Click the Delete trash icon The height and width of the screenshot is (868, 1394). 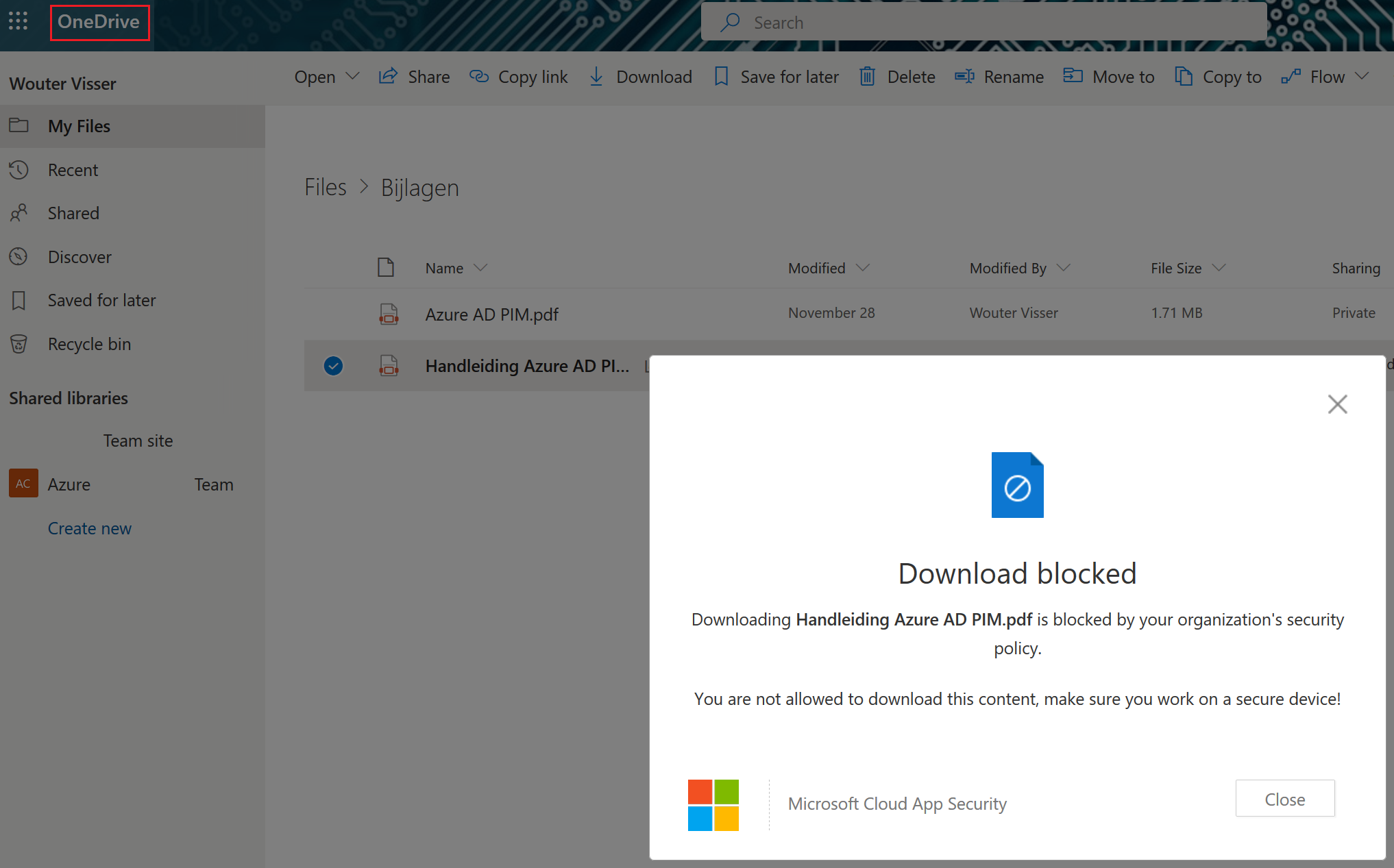867,76
